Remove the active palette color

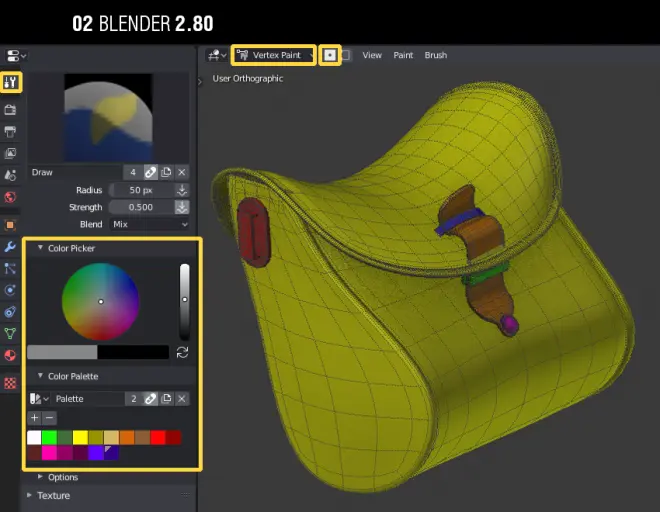[49, 418]
